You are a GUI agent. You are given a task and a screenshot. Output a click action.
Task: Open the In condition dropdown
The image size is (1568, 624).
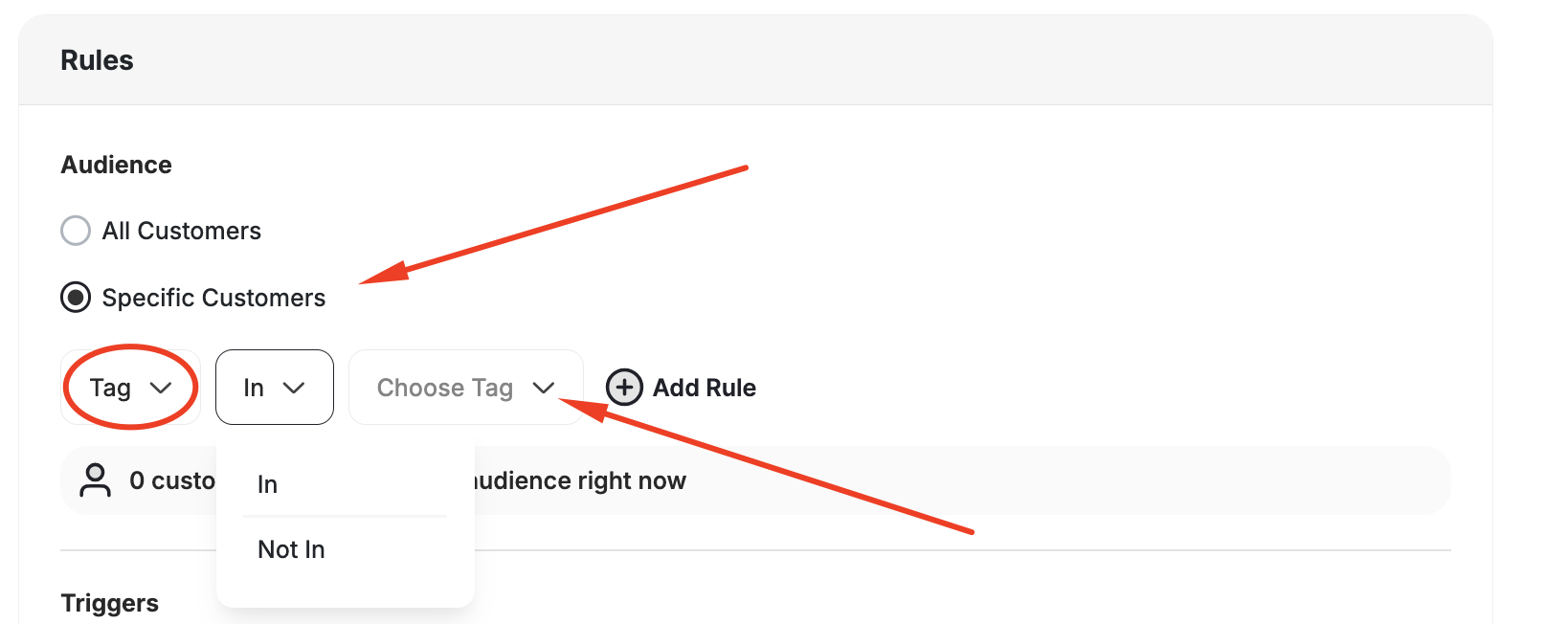(274, 388)
